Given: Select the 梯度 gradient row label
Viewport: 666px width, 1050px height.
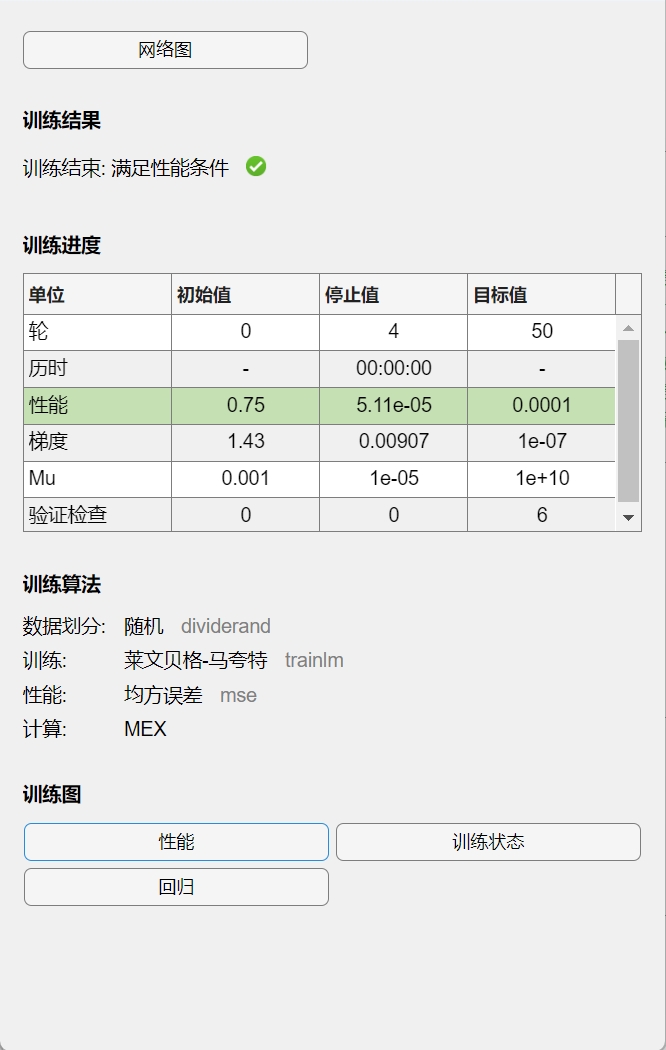Looking at the screenshot, I should (97, 442).
